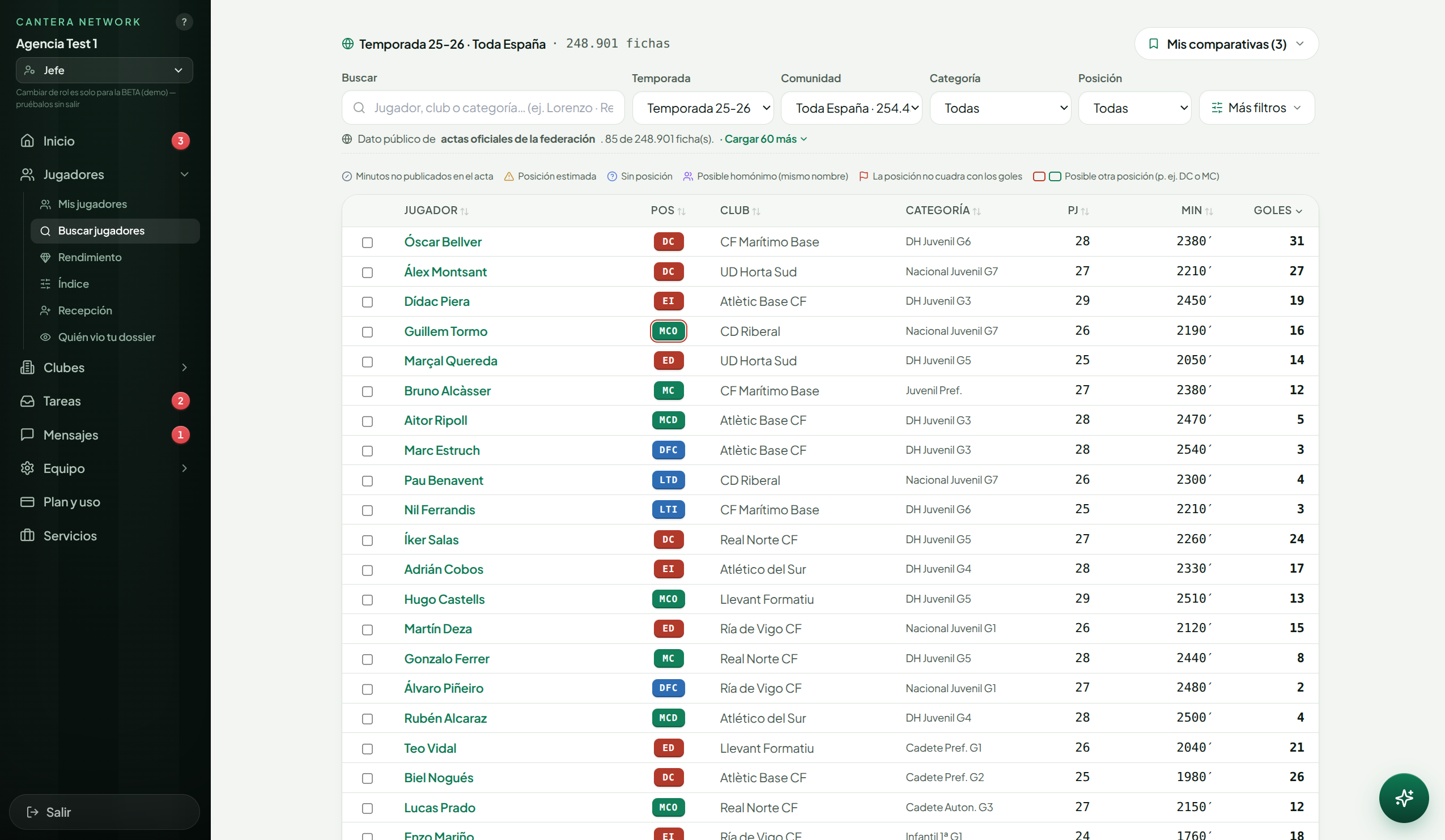
Task: Click the EI badge for Dídac Piera
Action: pyautogui.click(x=668, y=301)
